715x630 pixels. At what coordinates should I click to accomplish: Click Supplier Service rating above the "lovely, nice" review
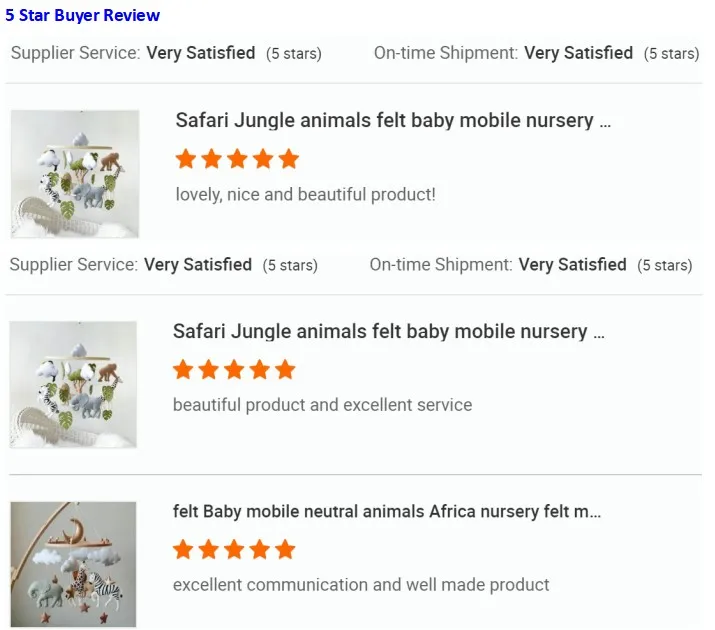[x=166, y=53]
